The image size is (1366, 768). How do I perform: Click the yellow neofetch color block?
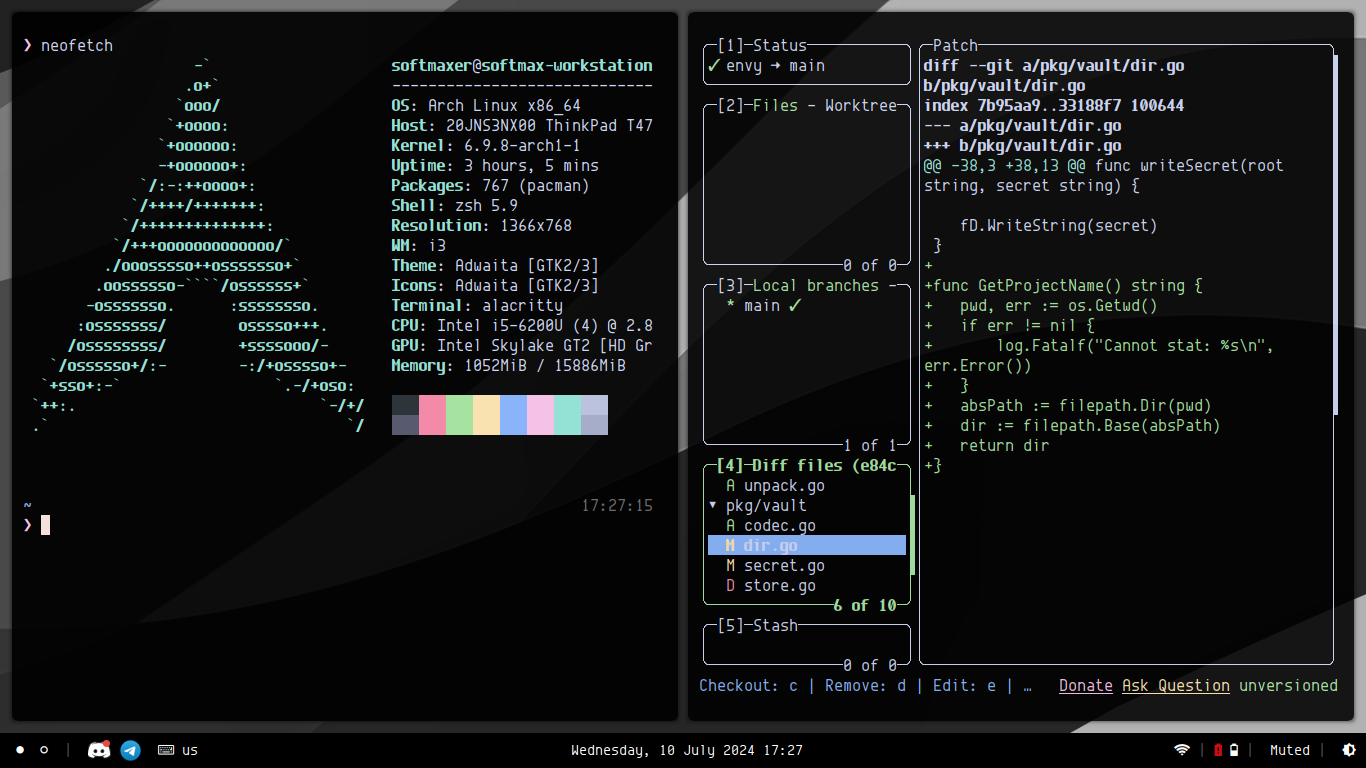coord(486,415)
